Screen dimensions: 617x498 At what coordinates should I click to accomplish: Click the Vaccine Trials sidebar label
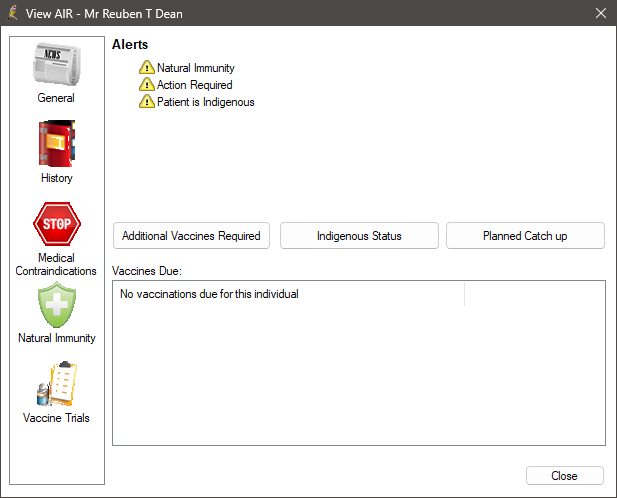(56, 418)
